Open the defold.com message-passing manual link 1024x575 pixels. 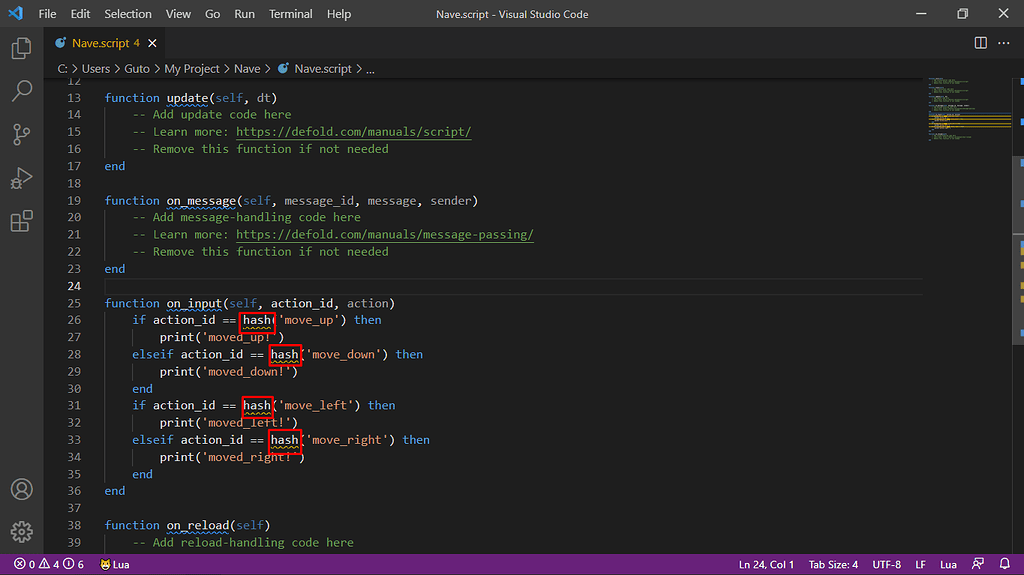click(x=384, y=235)
